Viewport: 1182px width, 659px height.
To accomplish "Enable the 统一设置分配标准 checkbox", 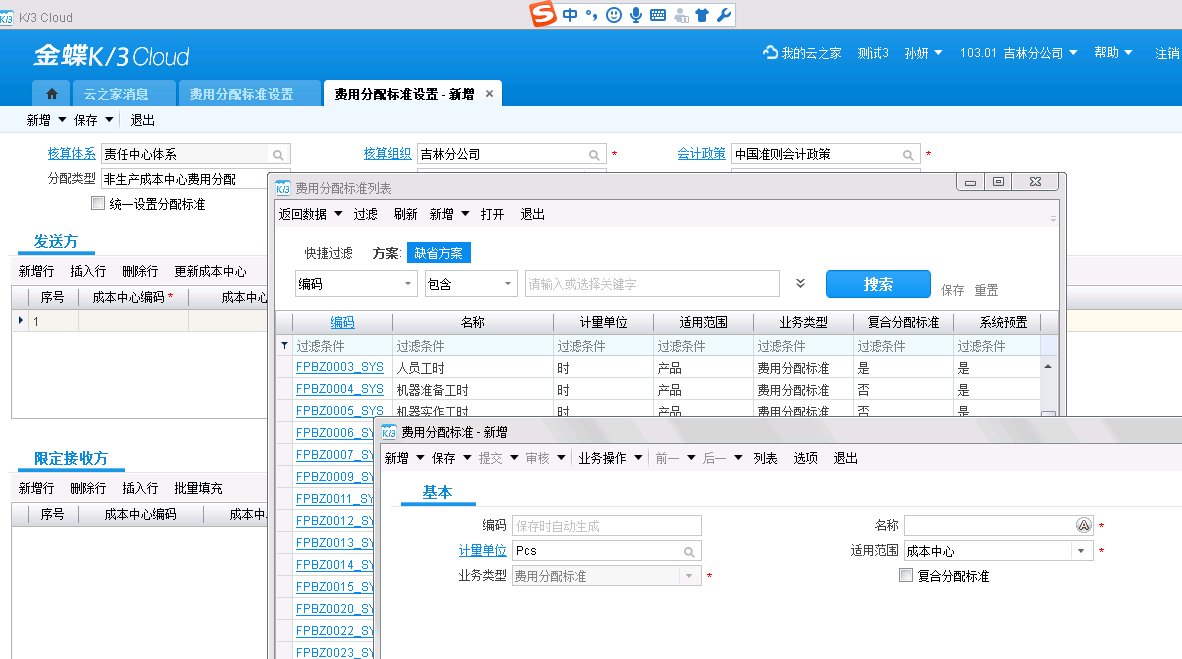I will point(96,204).
